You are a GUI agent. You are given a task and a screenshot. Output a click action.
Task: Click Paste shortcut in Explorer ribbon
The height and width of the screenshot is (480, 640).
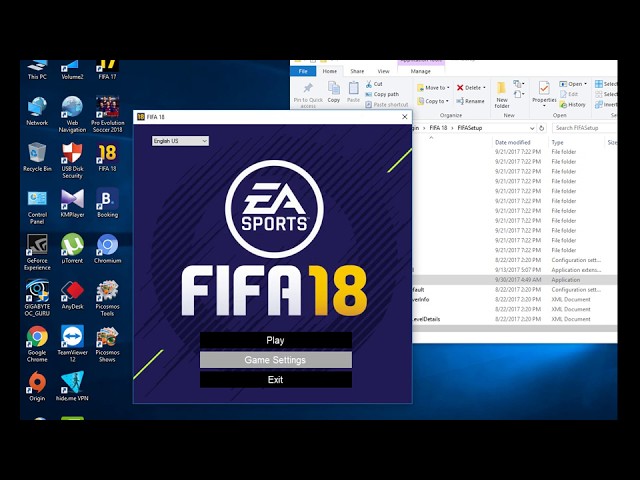(387, 104)
